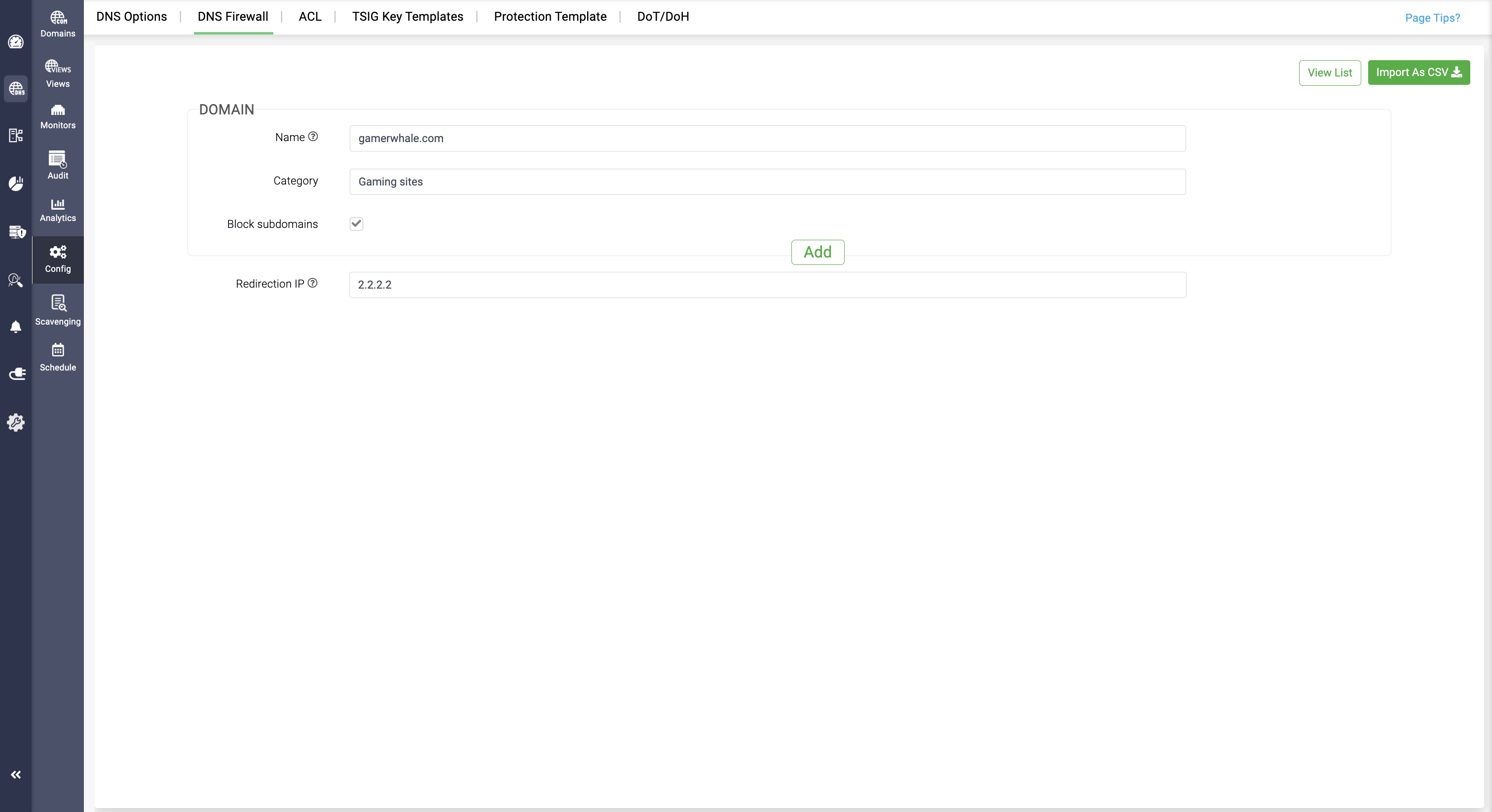The width and height of the screenshot is (1492, 812).
Task: Open system settings gear wrench icon
Action: (16, 422)
